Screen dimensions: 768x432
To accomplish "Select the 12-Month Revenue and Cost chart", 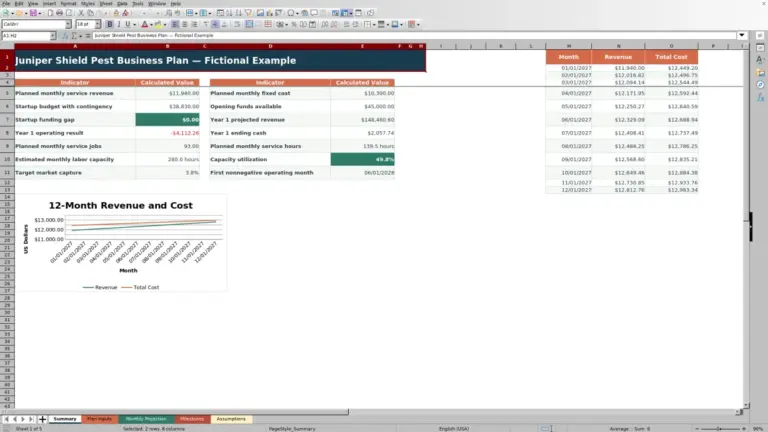I will [x=120, y=243].
